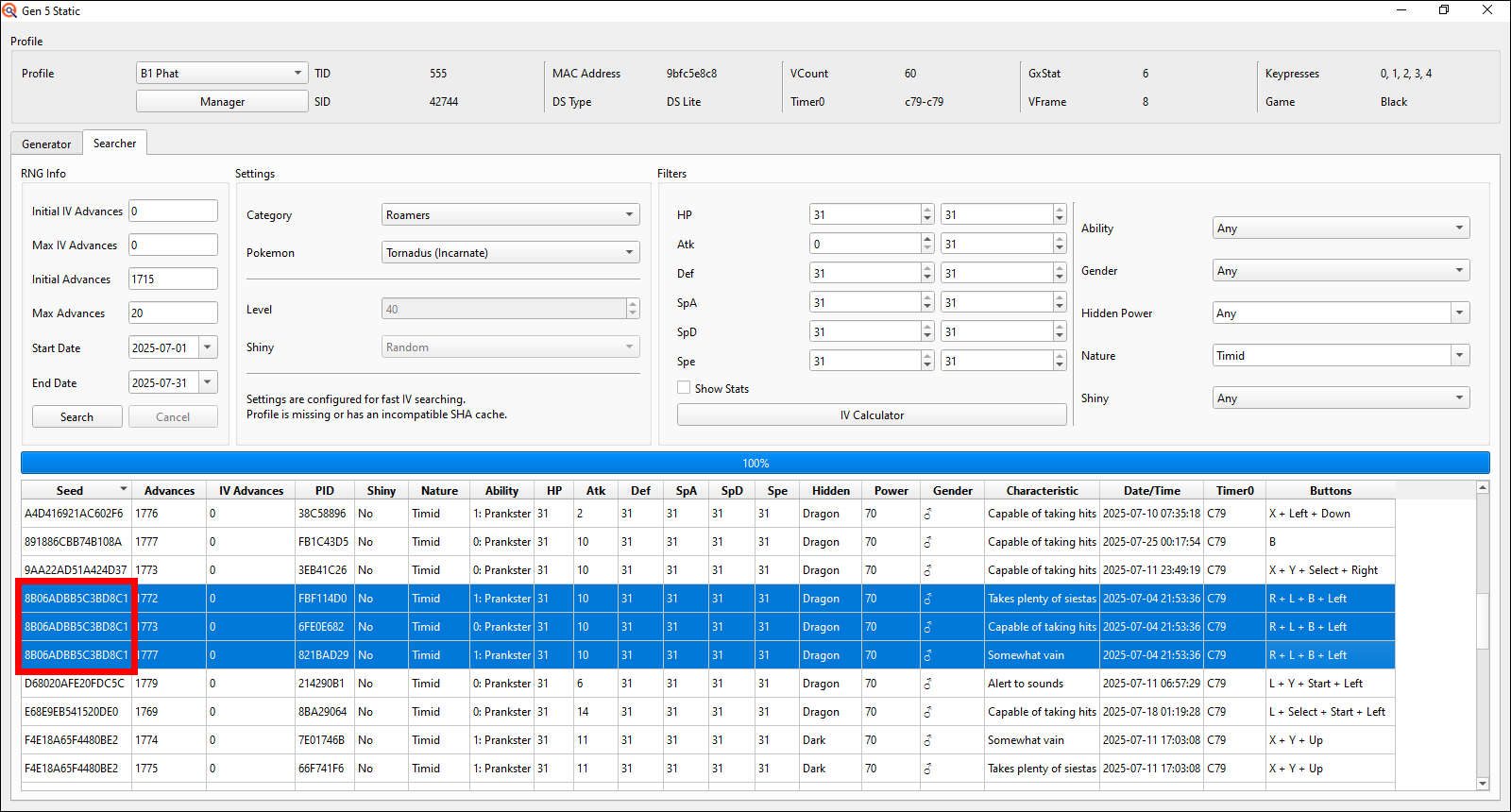Open the Start Date calendar dropdown arrow
The width and height of the screenshot is (1511, 812).
pos(208,347)
